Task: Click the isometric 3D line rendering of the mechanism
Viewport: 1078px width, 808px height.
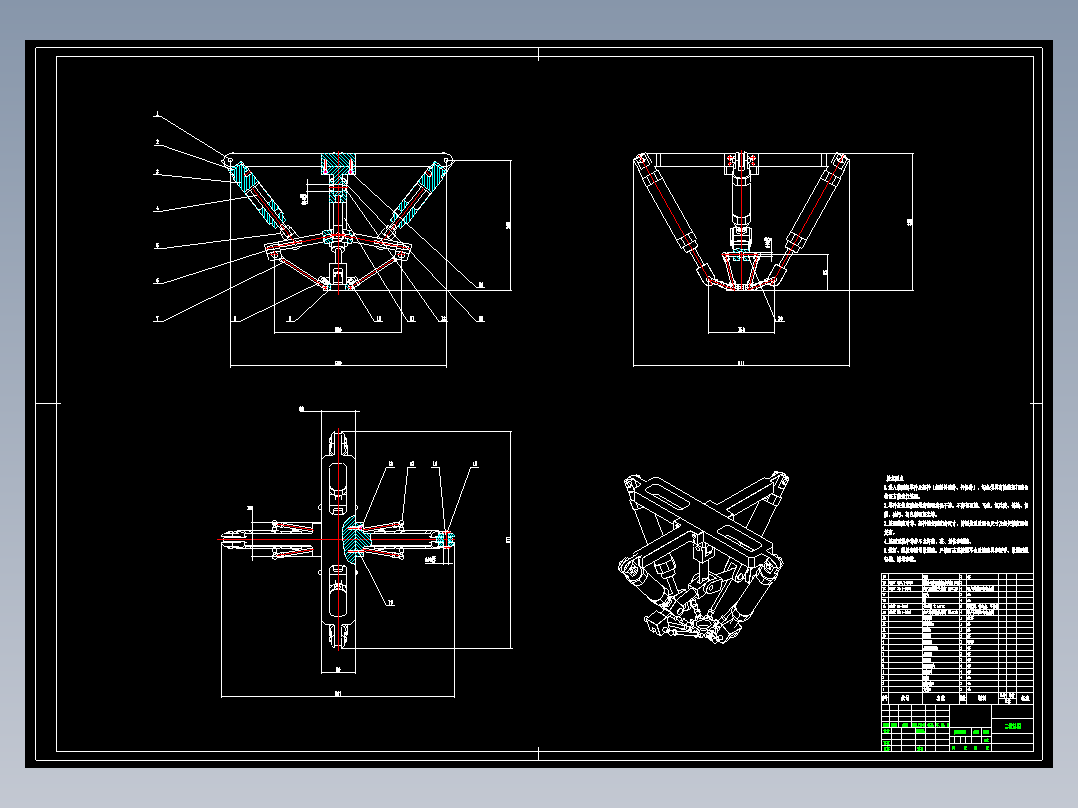Action: [x=705, y=557]
